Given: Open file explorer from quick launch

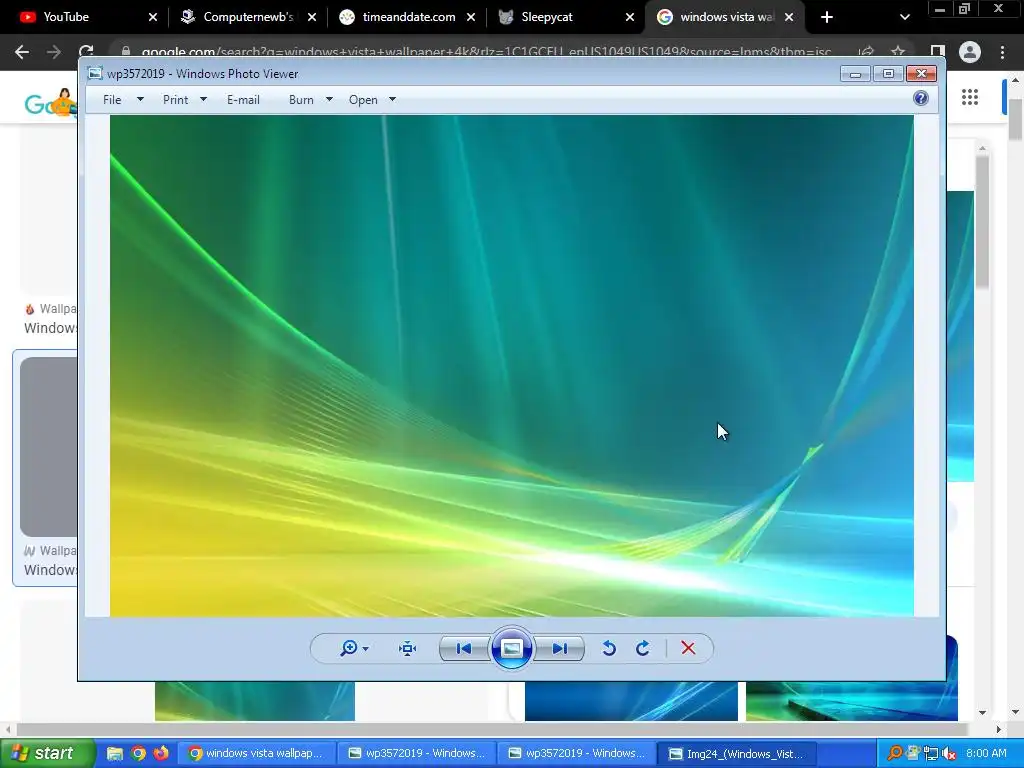Looking at the screenshot, I should click(x=114, y=753).
